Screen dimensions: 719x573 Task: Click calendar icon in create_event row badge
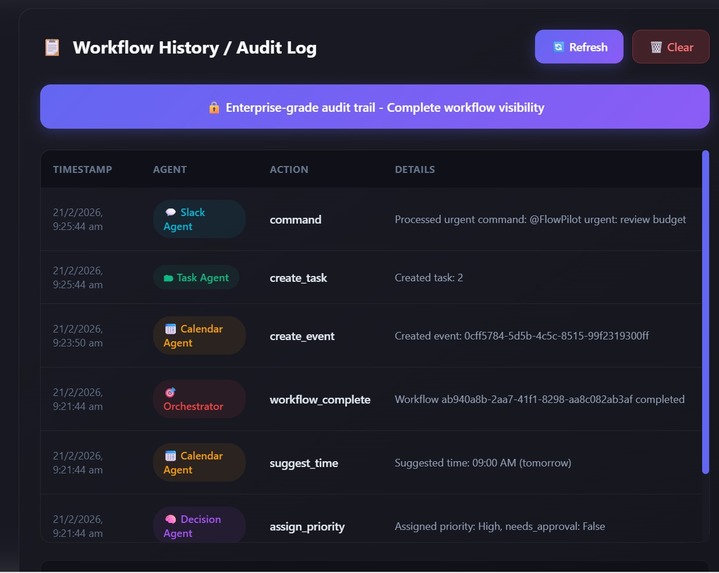(170, 329)
